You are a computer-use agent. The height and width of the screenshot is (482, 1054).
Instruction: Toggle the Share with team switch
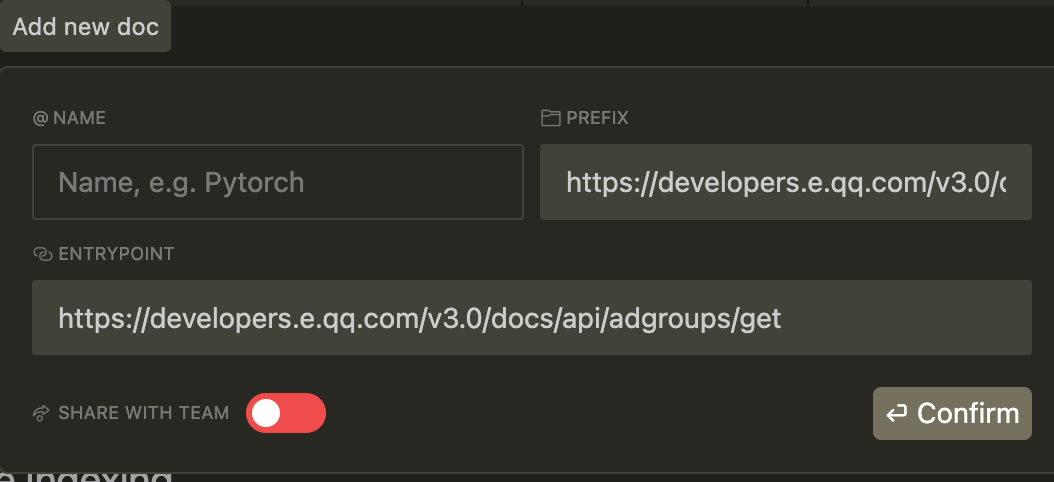coord(286,413)
